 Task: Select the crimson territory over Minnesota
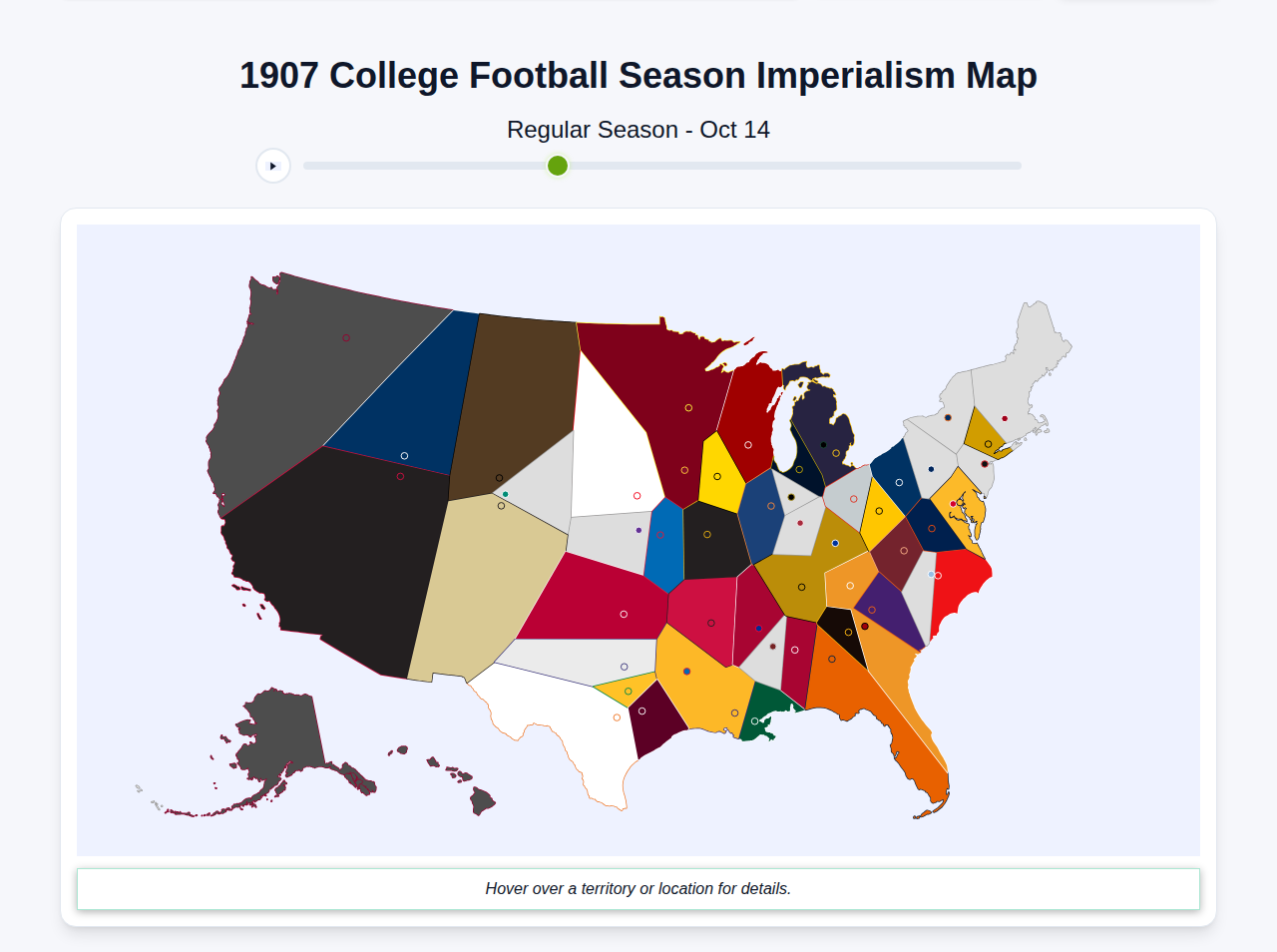(678, 419)
